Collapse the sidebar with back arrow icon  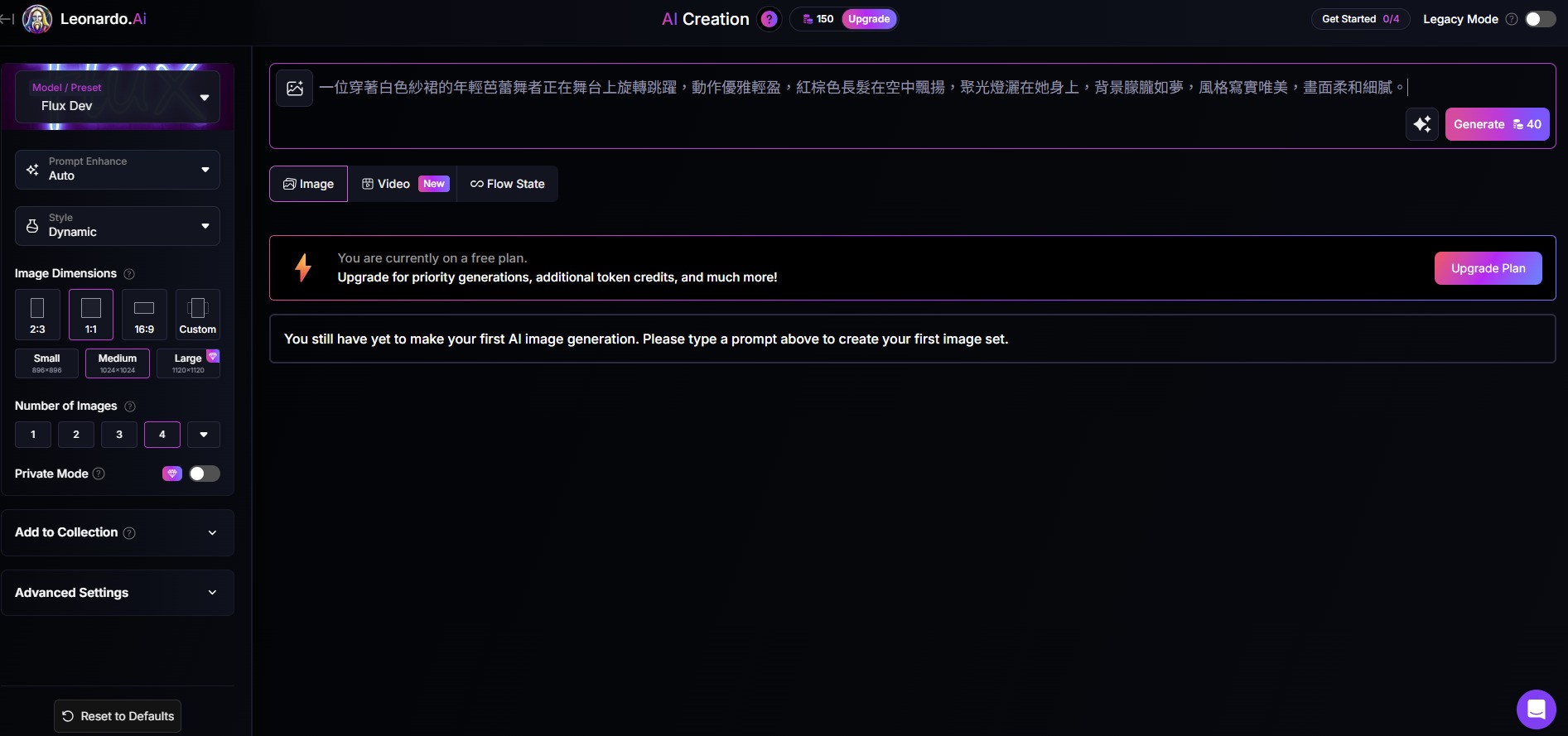click(7, 18)
